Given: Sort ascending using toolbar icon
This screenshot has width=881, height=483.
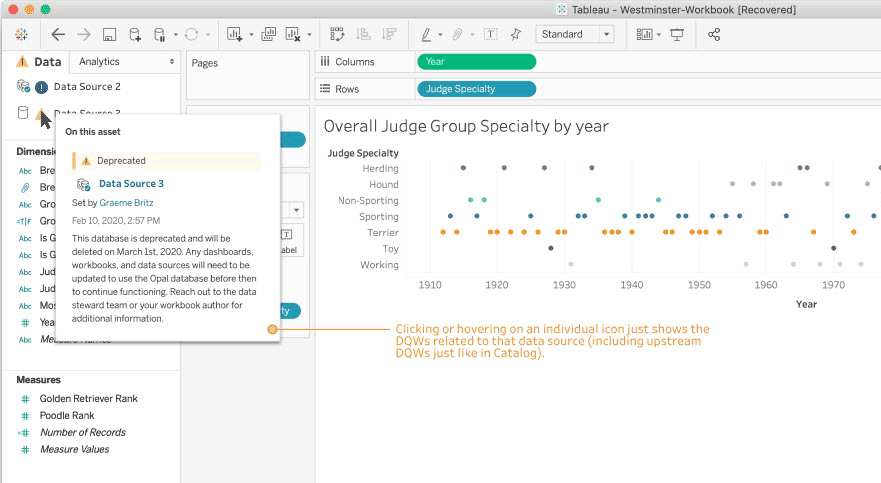Looking at the screenshot, I should pos(364,35).
